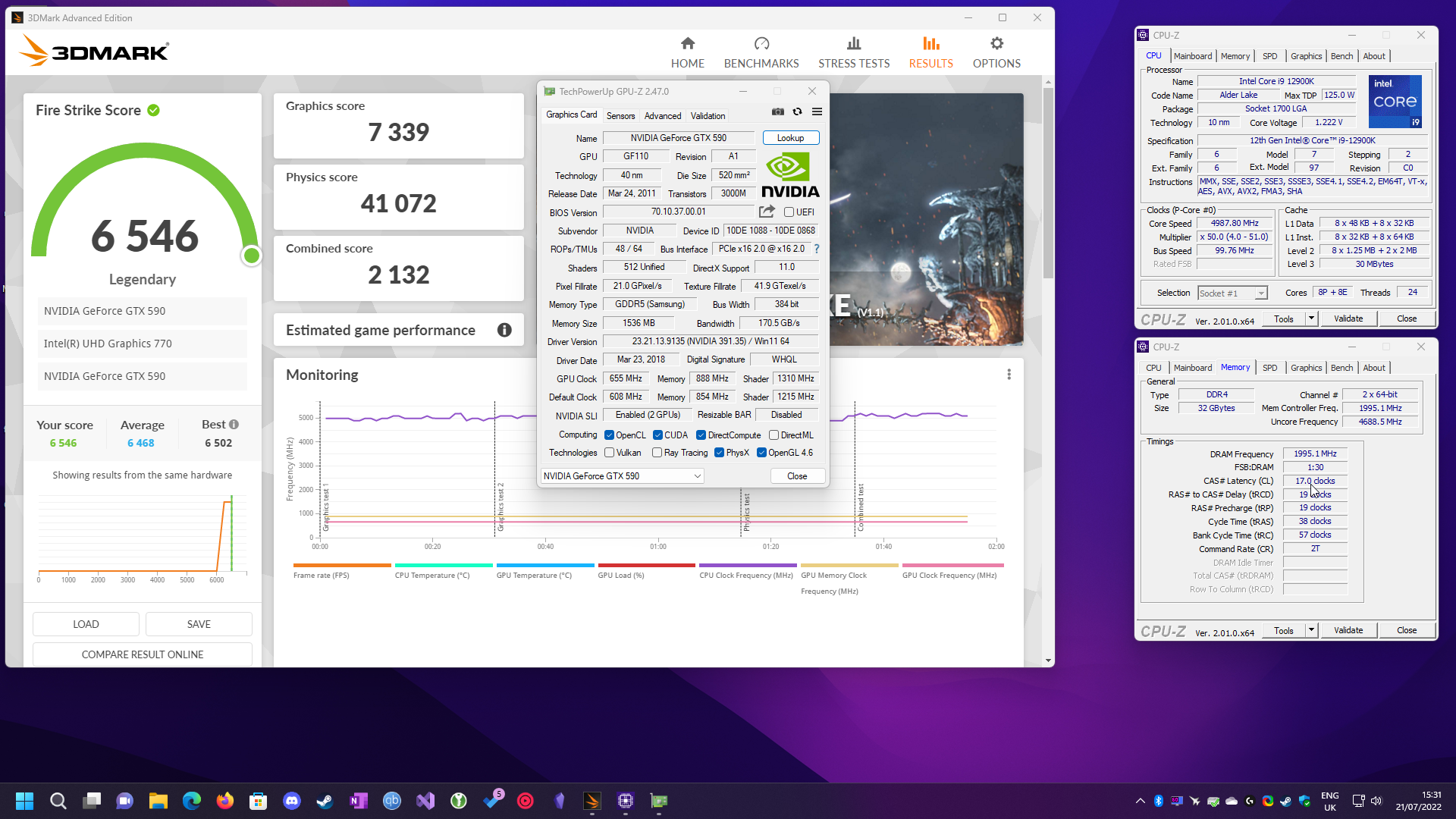This screenshot has height=819, width=1456.
Task: Toggle the CUDA checkbox
Action: click(657, 435)
